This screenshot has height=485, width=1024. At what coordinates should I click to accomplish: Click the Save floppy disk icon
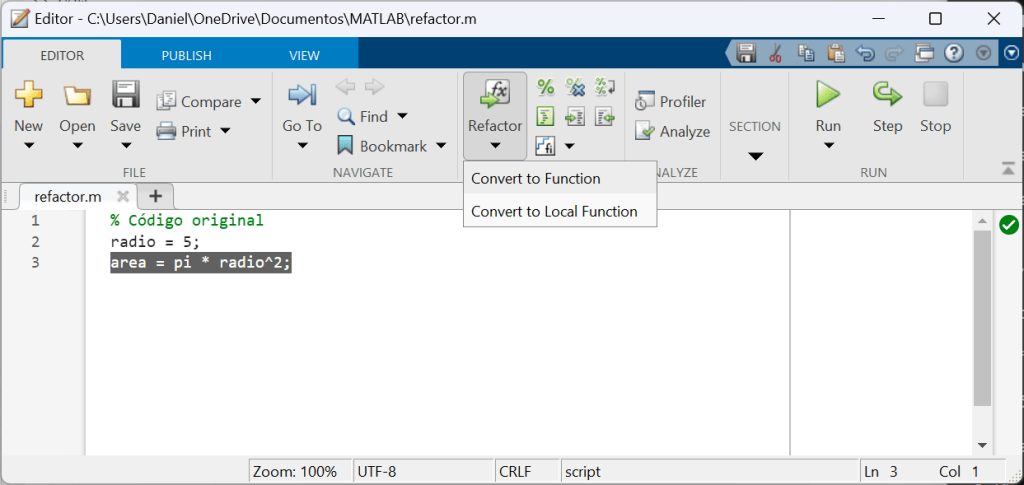pos(126,96)
